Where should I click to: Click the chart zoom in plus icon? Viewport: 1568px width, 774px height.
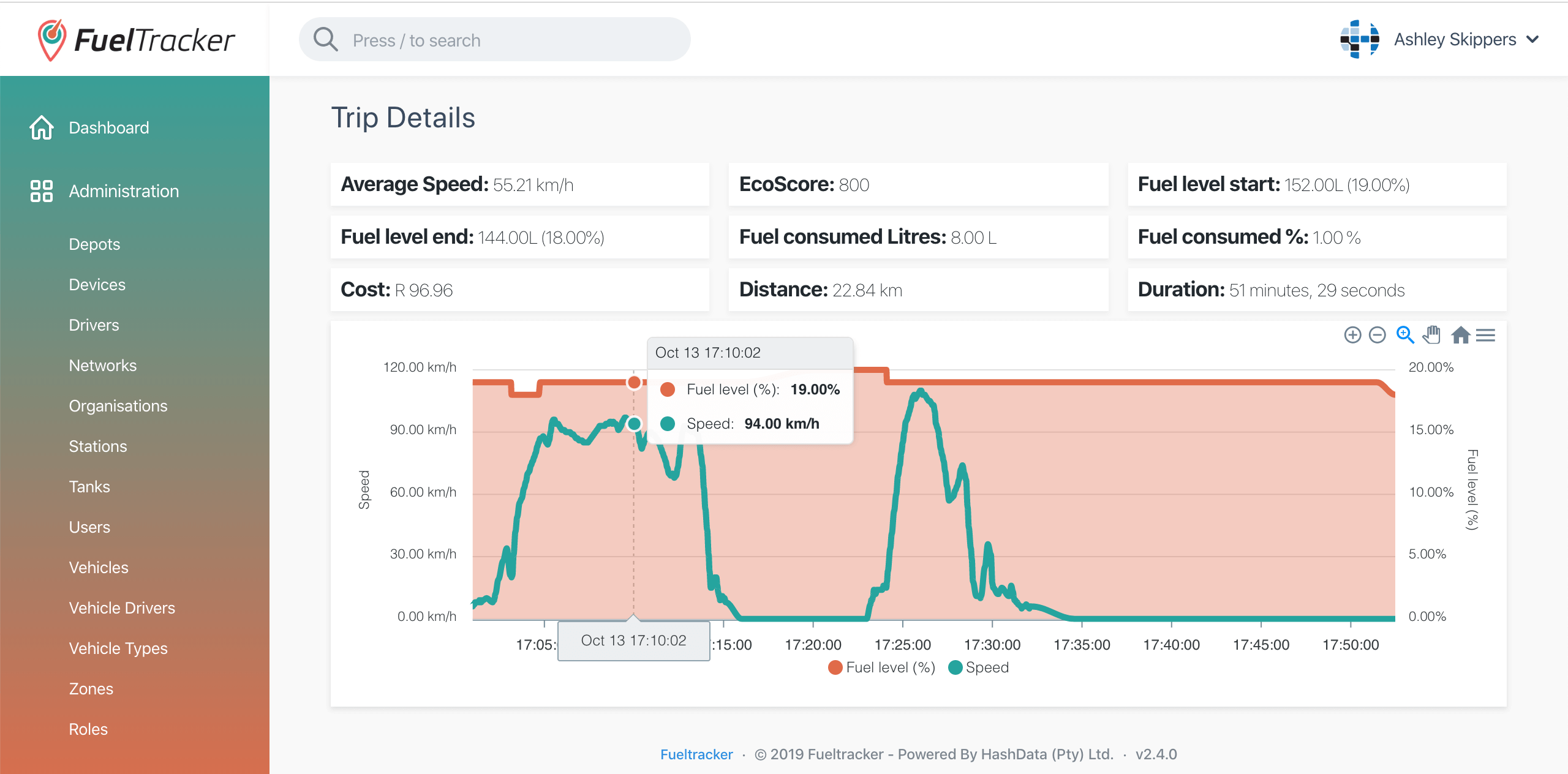click(1352, 335)
